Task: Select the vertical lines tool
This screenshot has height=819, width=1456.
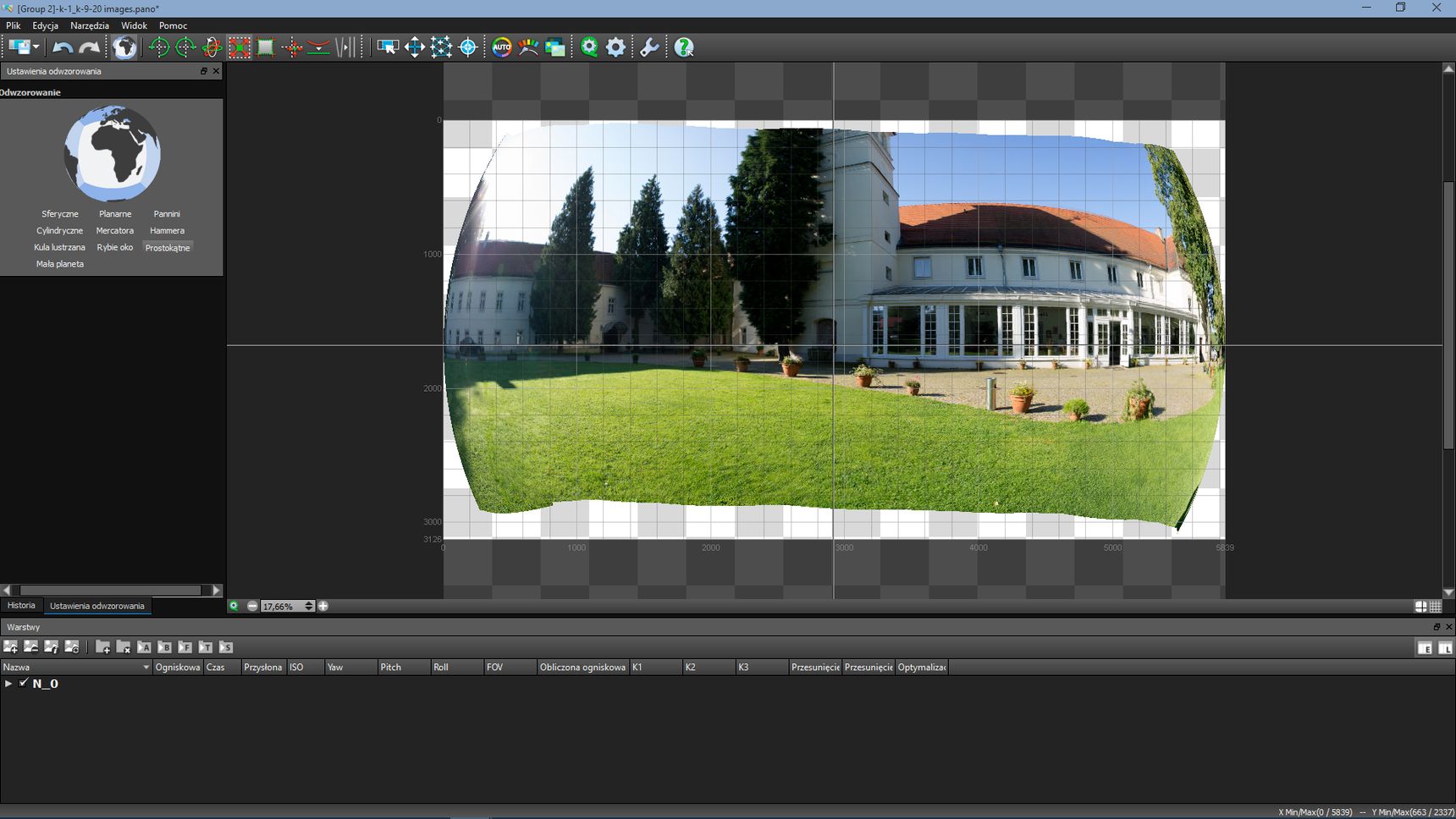Action: pos(345,47)
